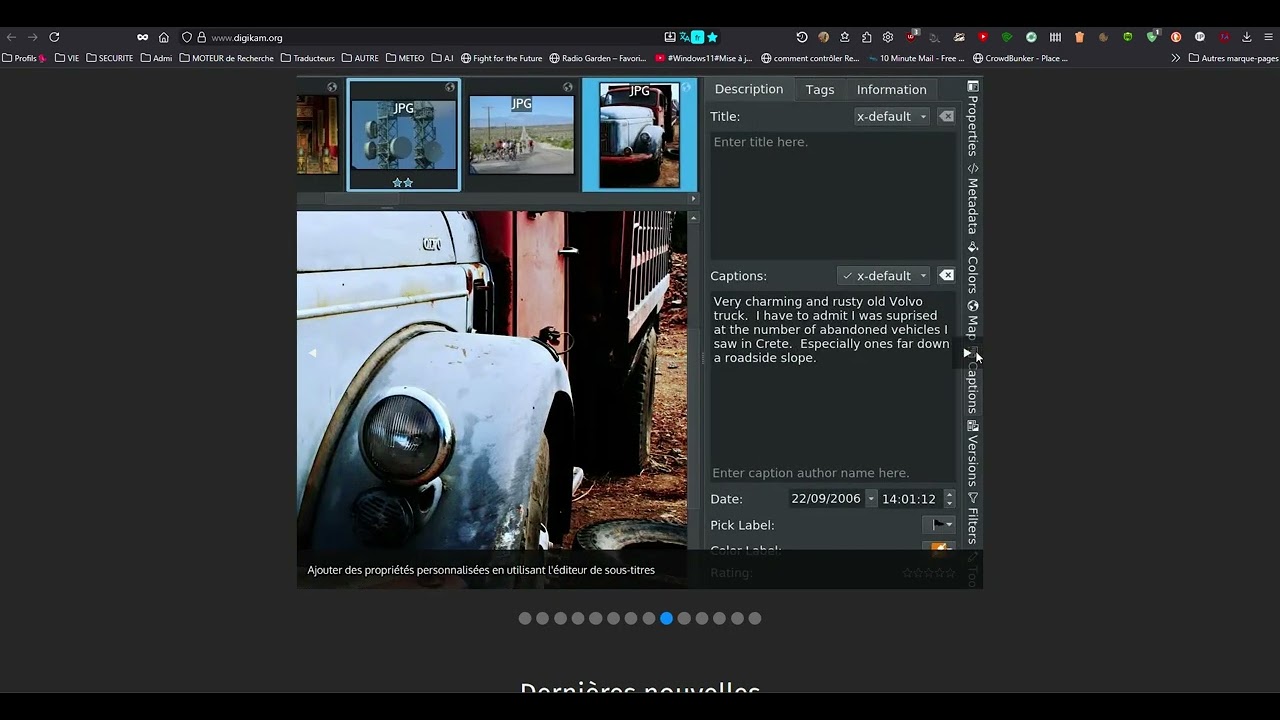The image size is (1280, 720).
Task: Open the Radio Garden bookmark
Action: coord(598,58)
